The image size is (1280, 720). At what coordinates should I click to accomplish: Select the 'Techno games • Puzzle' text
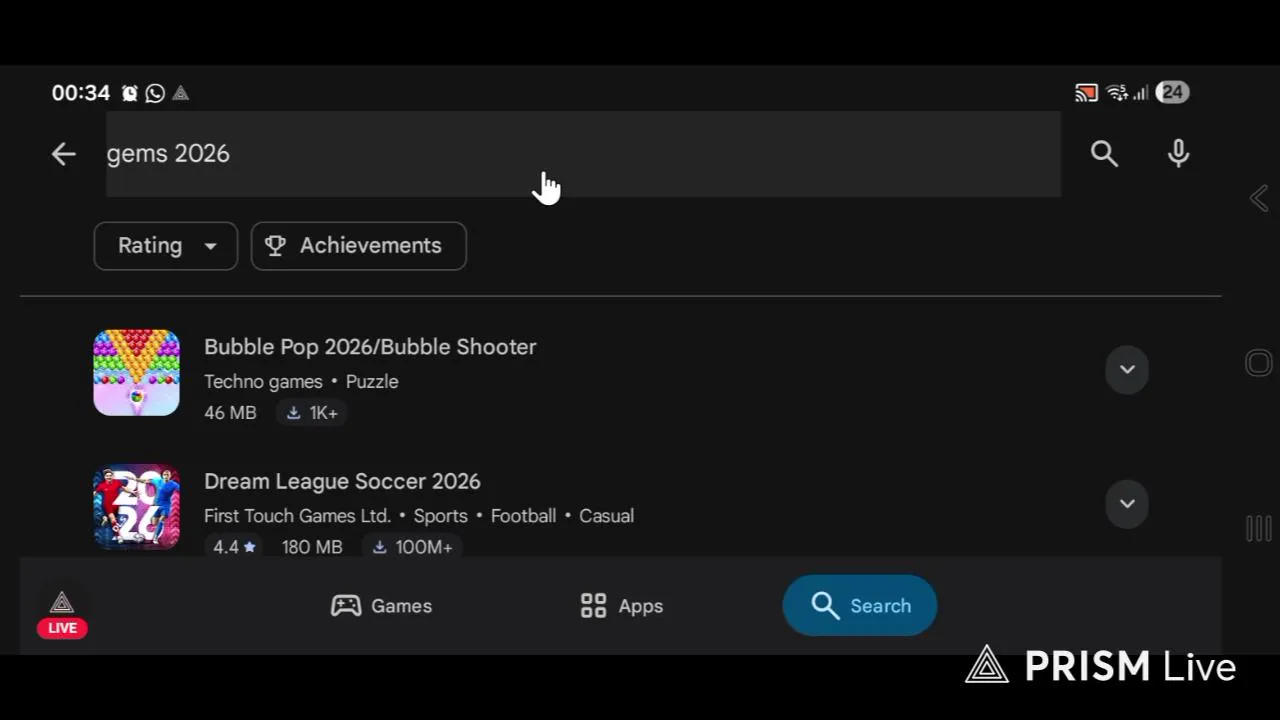click(301, 382)
